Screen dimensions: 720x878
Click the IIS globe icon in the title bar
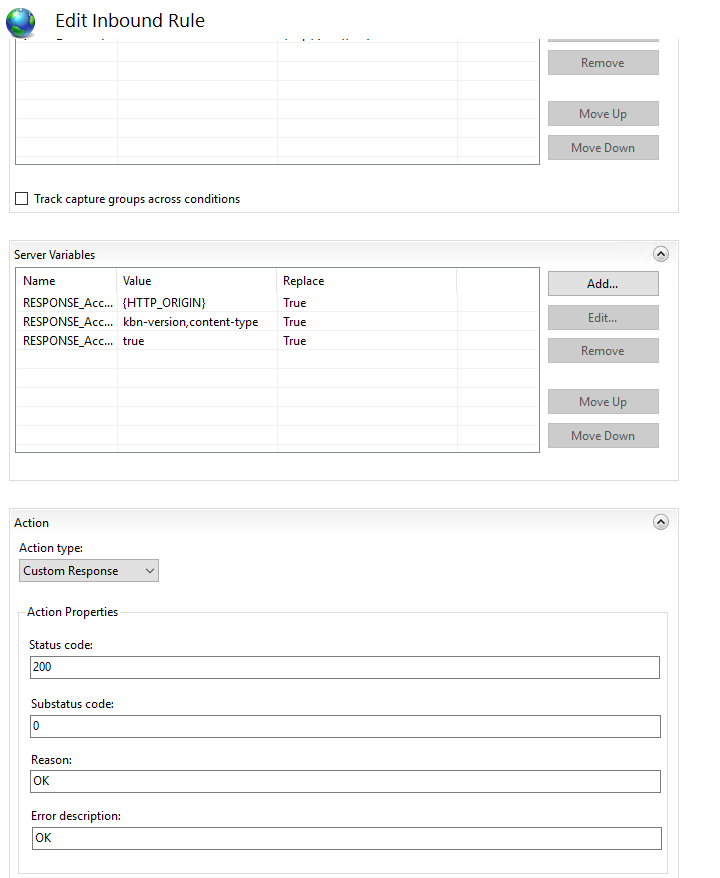20,22
